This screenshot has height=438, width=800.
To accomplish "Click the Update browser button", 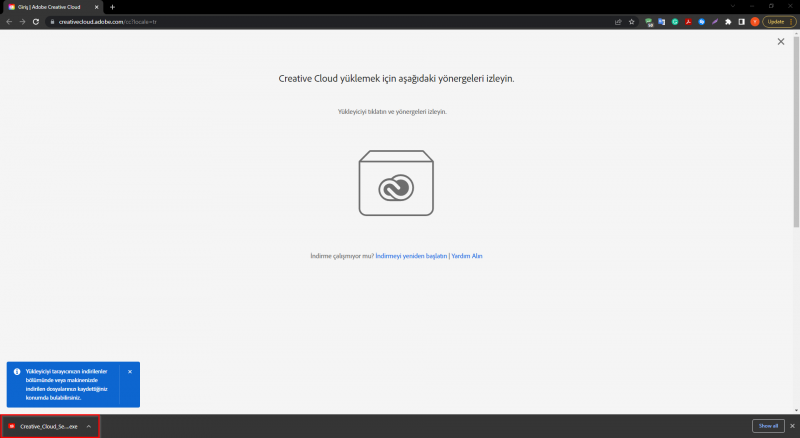I will [x=779, y=22].
